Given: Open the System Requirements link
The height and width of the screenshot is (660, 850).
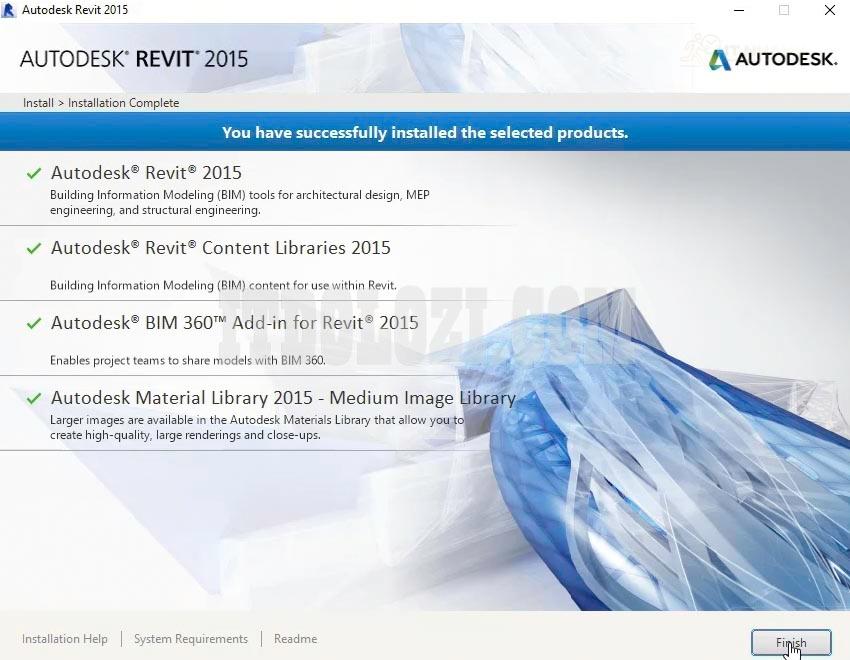Looking at the screenshot, I should [191, 639].
